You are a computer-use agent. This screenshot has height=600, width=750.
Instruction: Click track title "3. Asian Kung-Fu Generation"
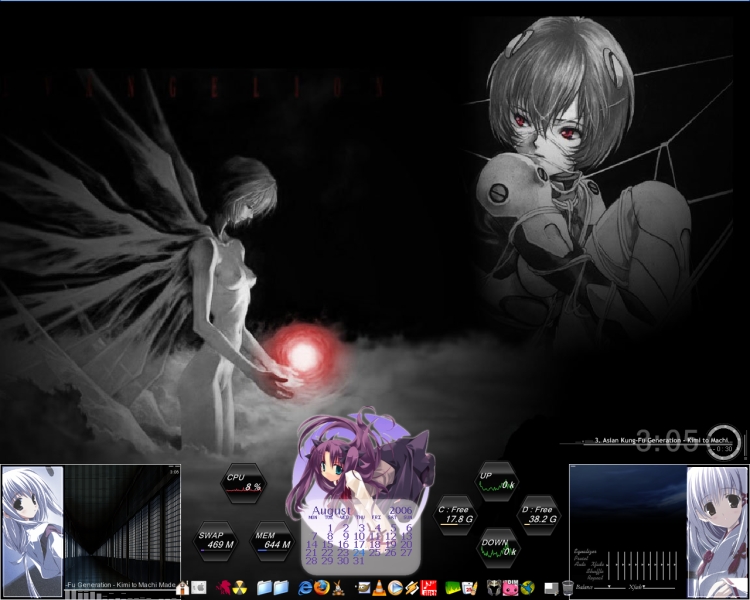tap(640, 440)
